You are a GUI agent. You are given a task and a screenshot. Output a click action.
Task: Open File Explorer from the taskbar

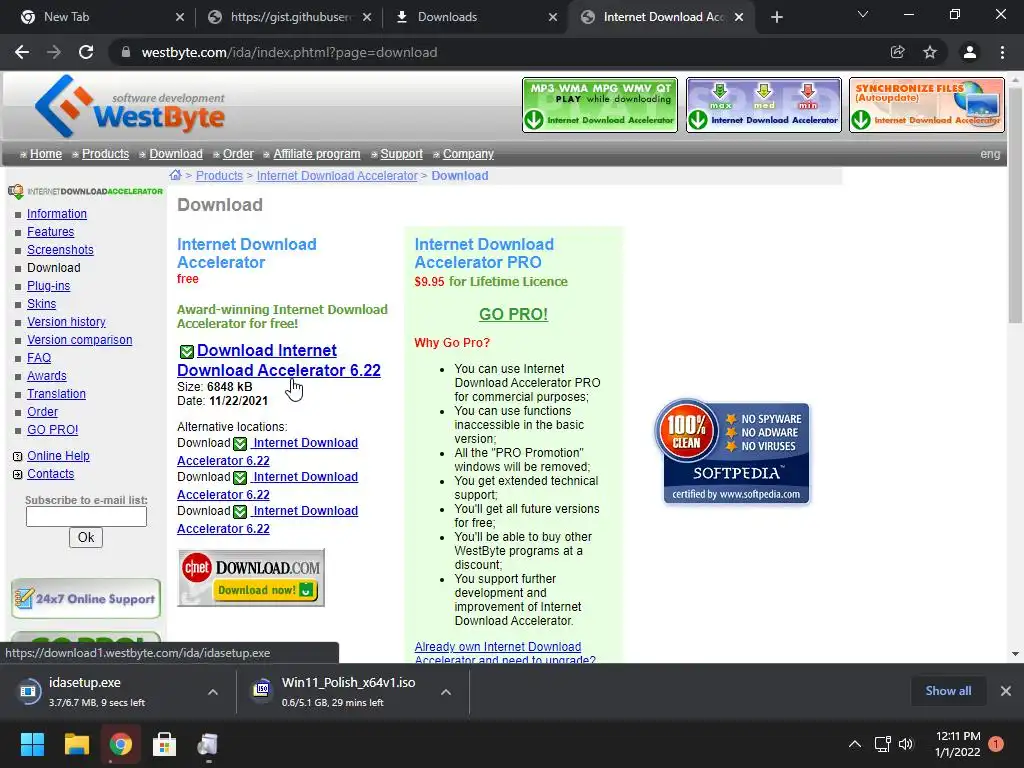(x=76, y=744)
